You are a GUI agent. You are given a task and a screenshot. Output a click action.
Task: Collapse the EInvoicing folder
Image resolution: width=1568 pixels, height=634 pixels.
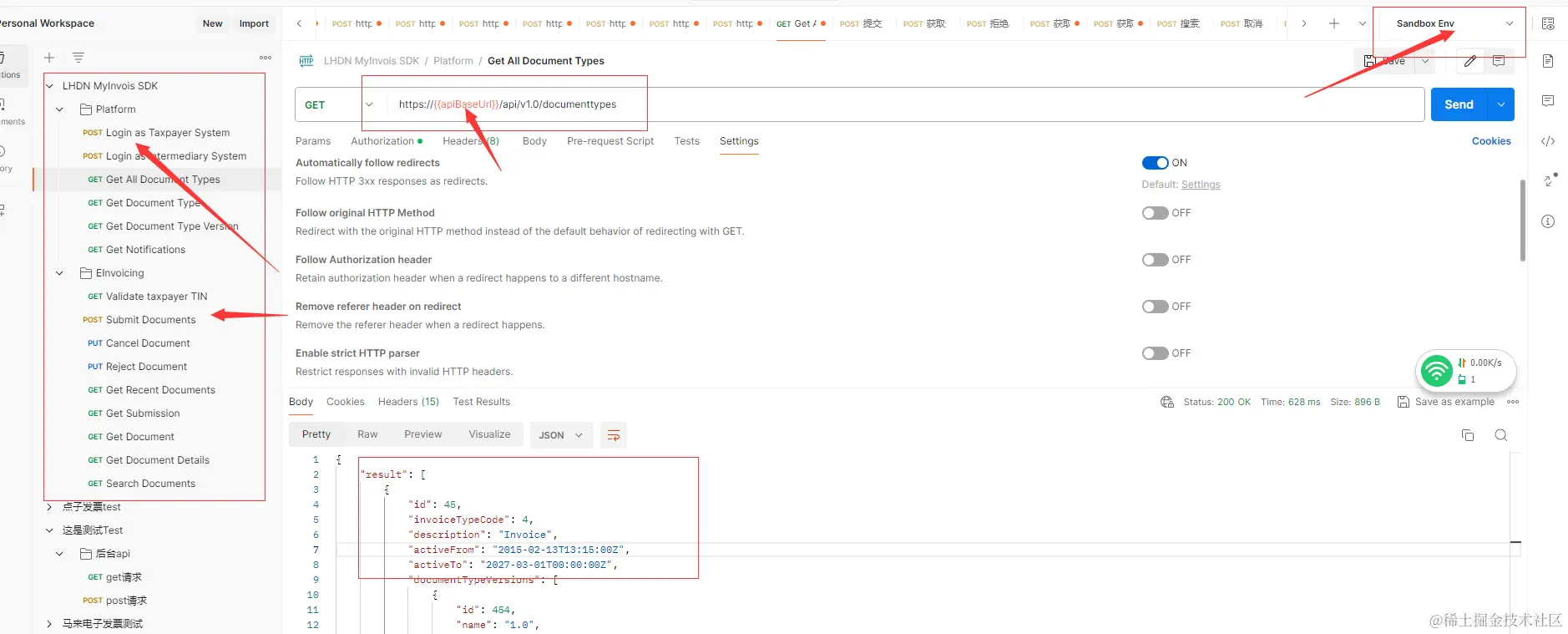pos(59,273)
